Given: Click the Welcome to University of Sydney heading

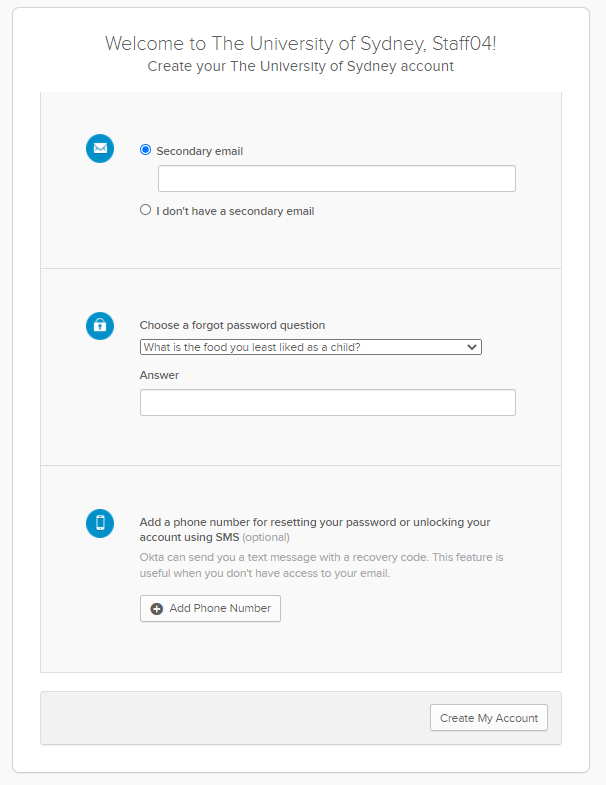Looking at the screenshot, I should [301, 44].
